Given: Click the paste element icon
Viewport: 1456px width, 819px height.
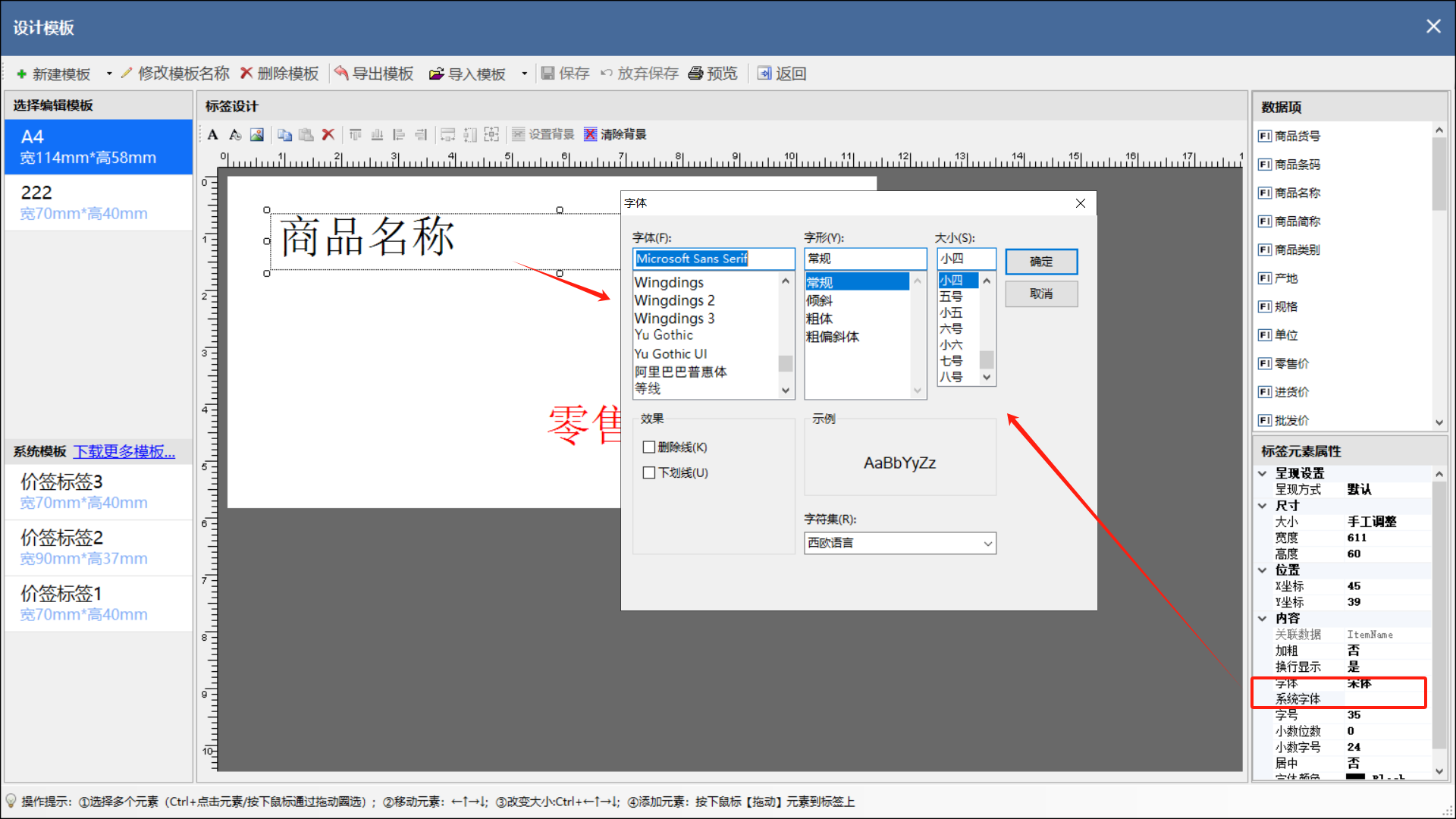Looking at the screenshot, I should coord(306,134).
